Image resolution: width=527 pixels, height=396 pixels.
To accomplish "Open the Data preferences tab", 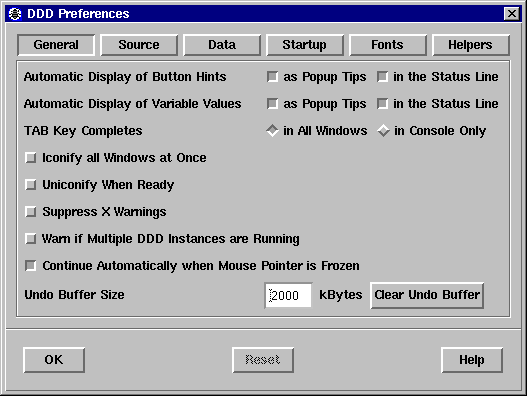I will tap(222, 45).
